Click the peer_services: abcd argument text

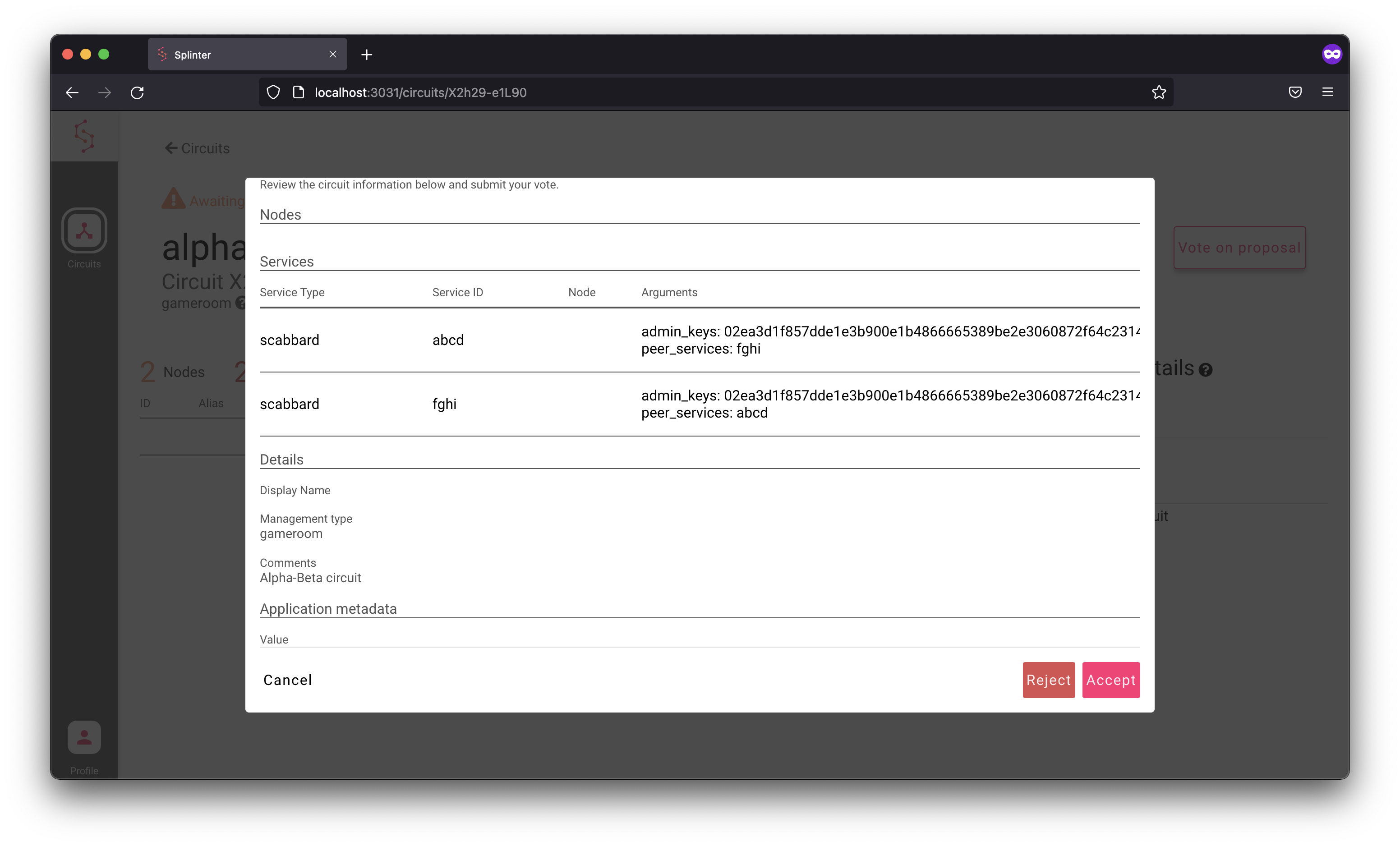pyautogui.click(x=704, y=413)
